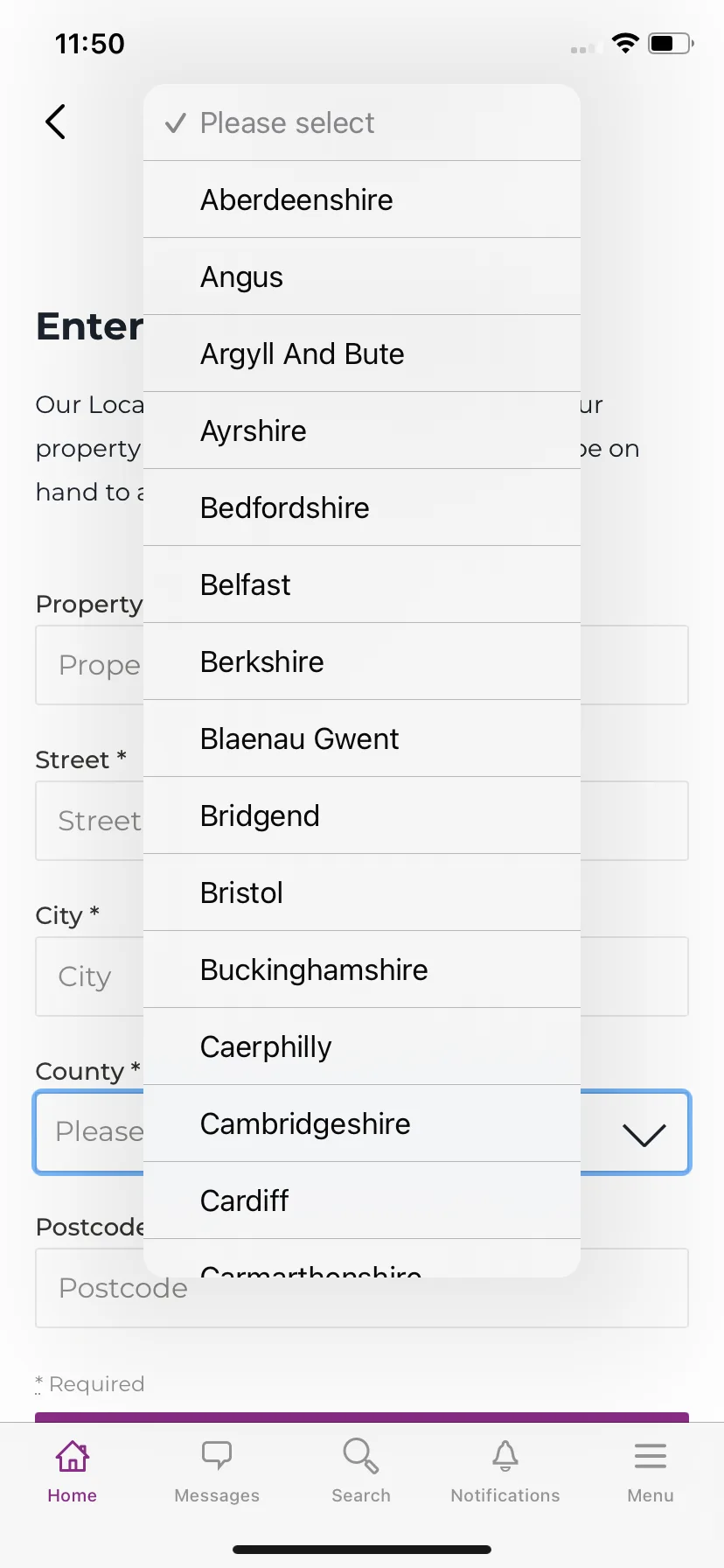Choose the Belfast option

click(362, 584)
